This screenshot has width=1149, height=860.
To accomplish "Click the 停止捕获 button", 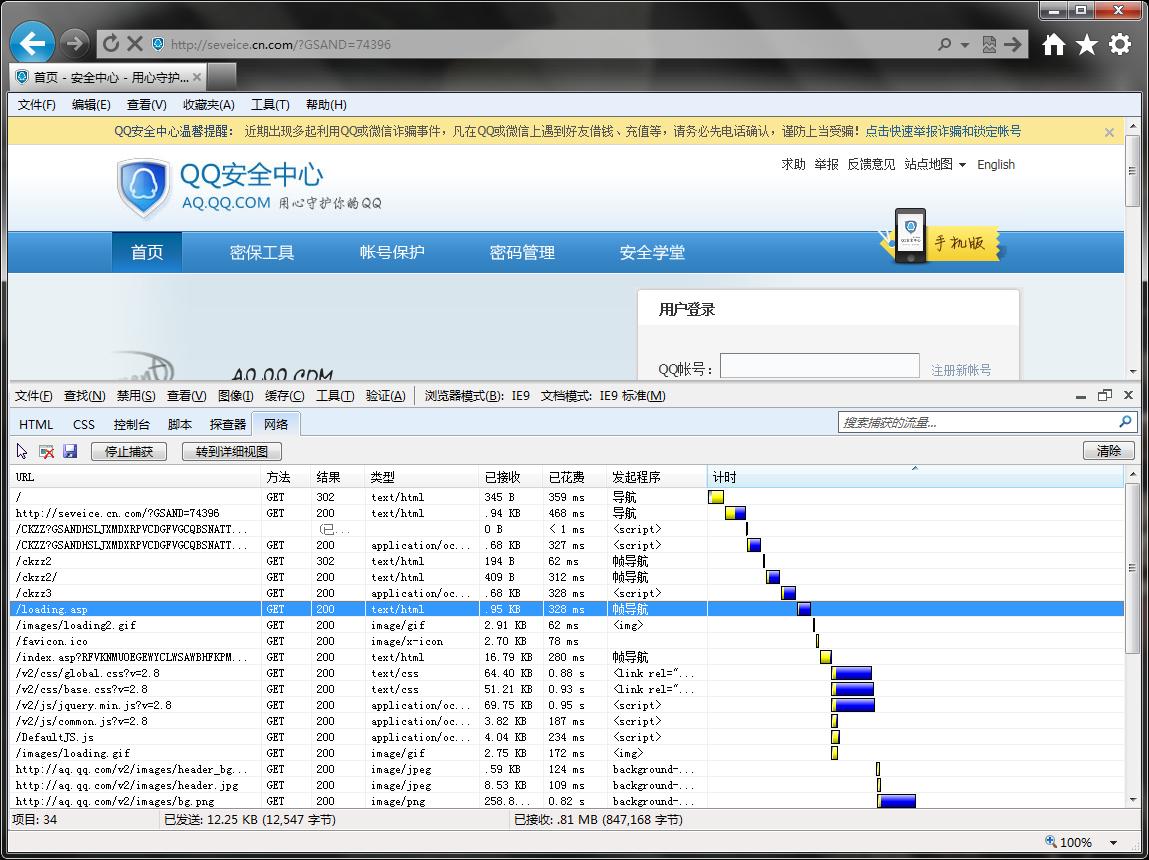I will [x=129, y=451].
